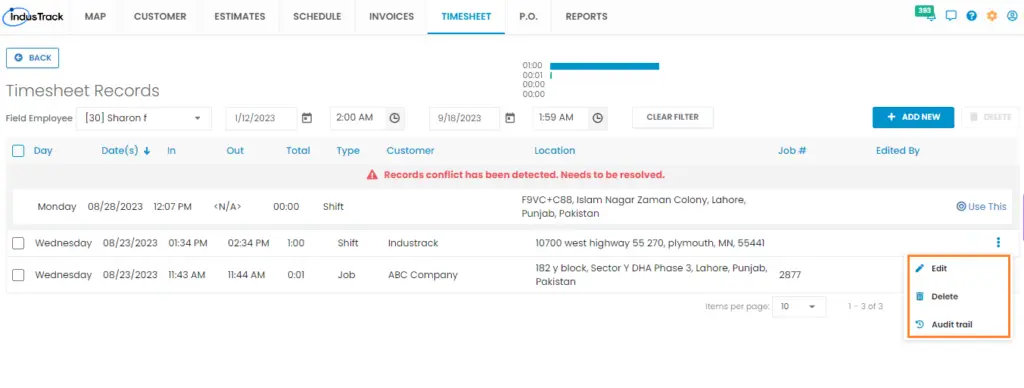Click the Islam Nagar Zaman Colony location
1024x388 pixels.
[x=633, y=206]
